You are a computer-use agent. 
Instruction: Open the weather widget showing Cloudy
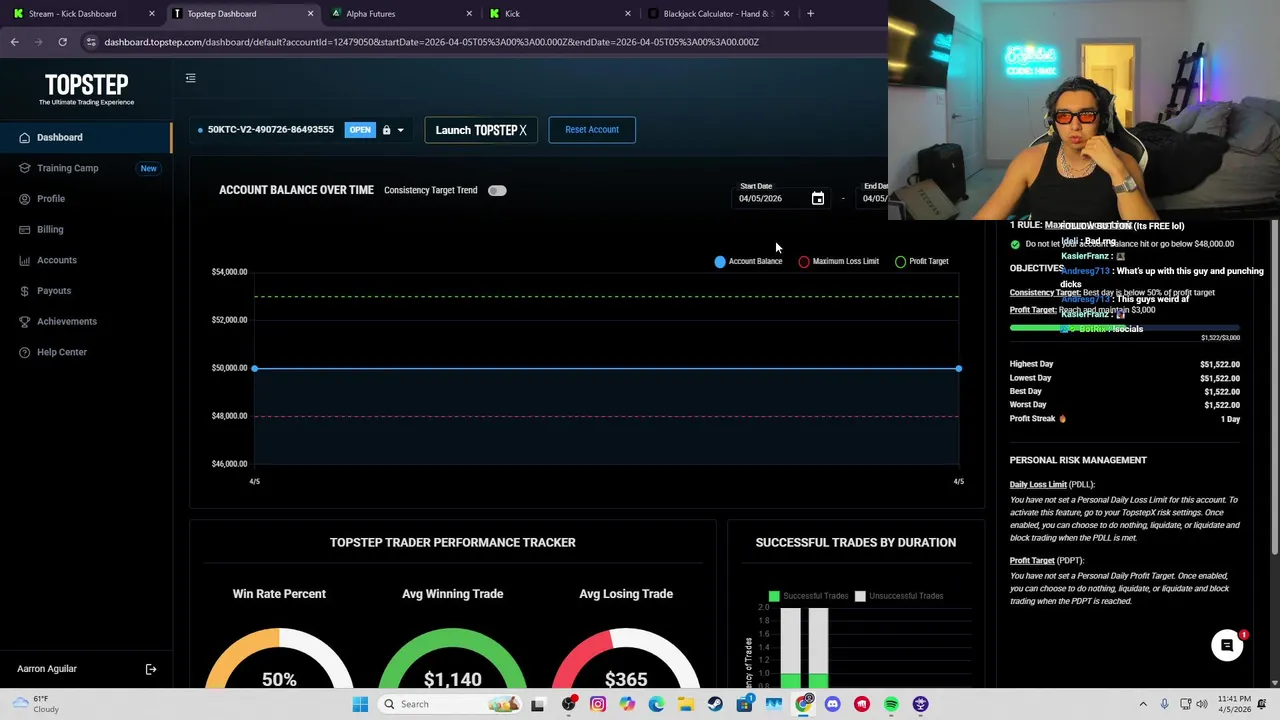[34, 704]
